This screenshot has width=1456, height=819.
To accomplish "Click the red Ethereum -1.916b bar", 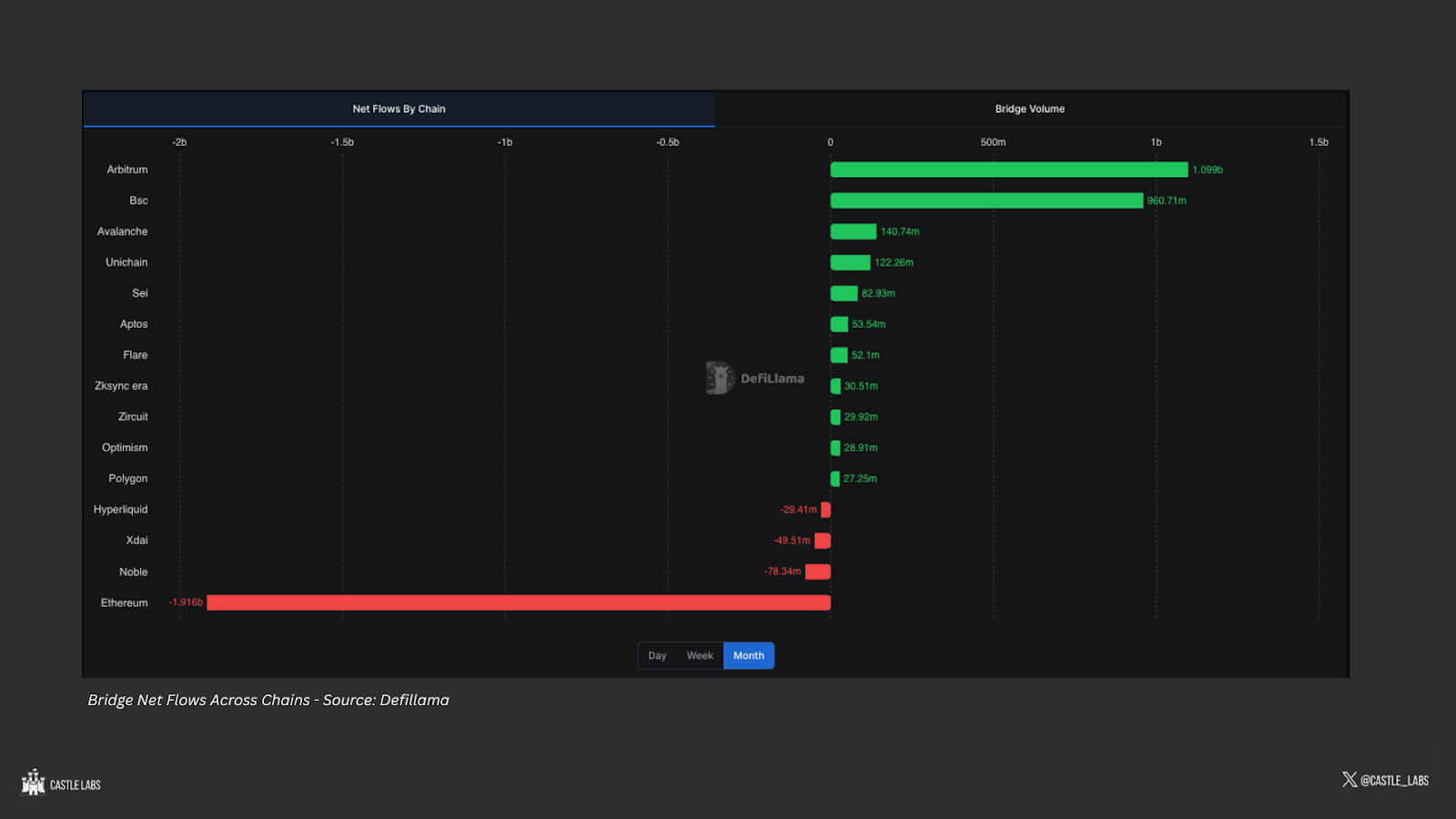I will click(519, 602).
